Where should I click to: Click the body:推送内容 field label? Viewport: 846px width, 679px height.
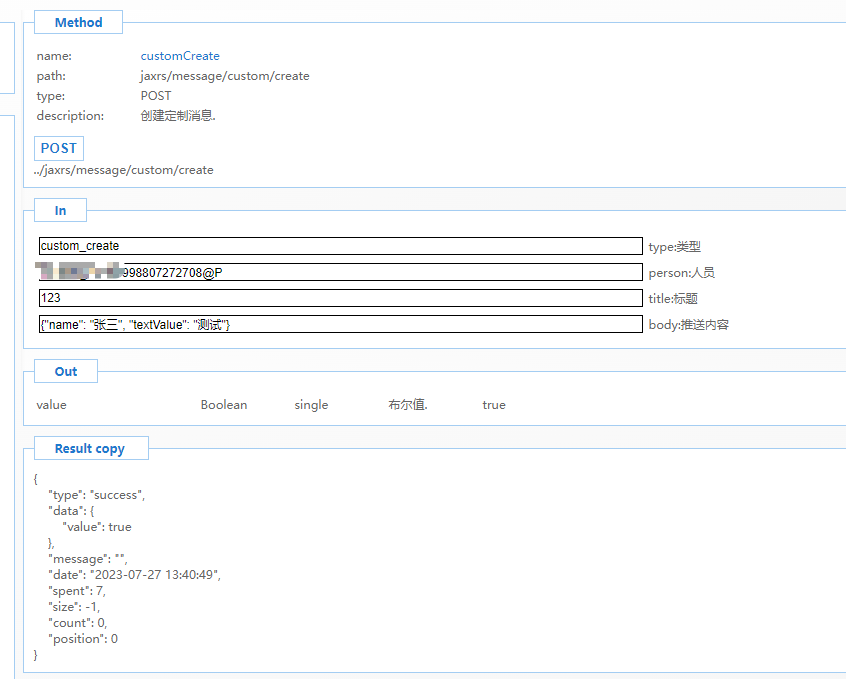tap(688, 325)
